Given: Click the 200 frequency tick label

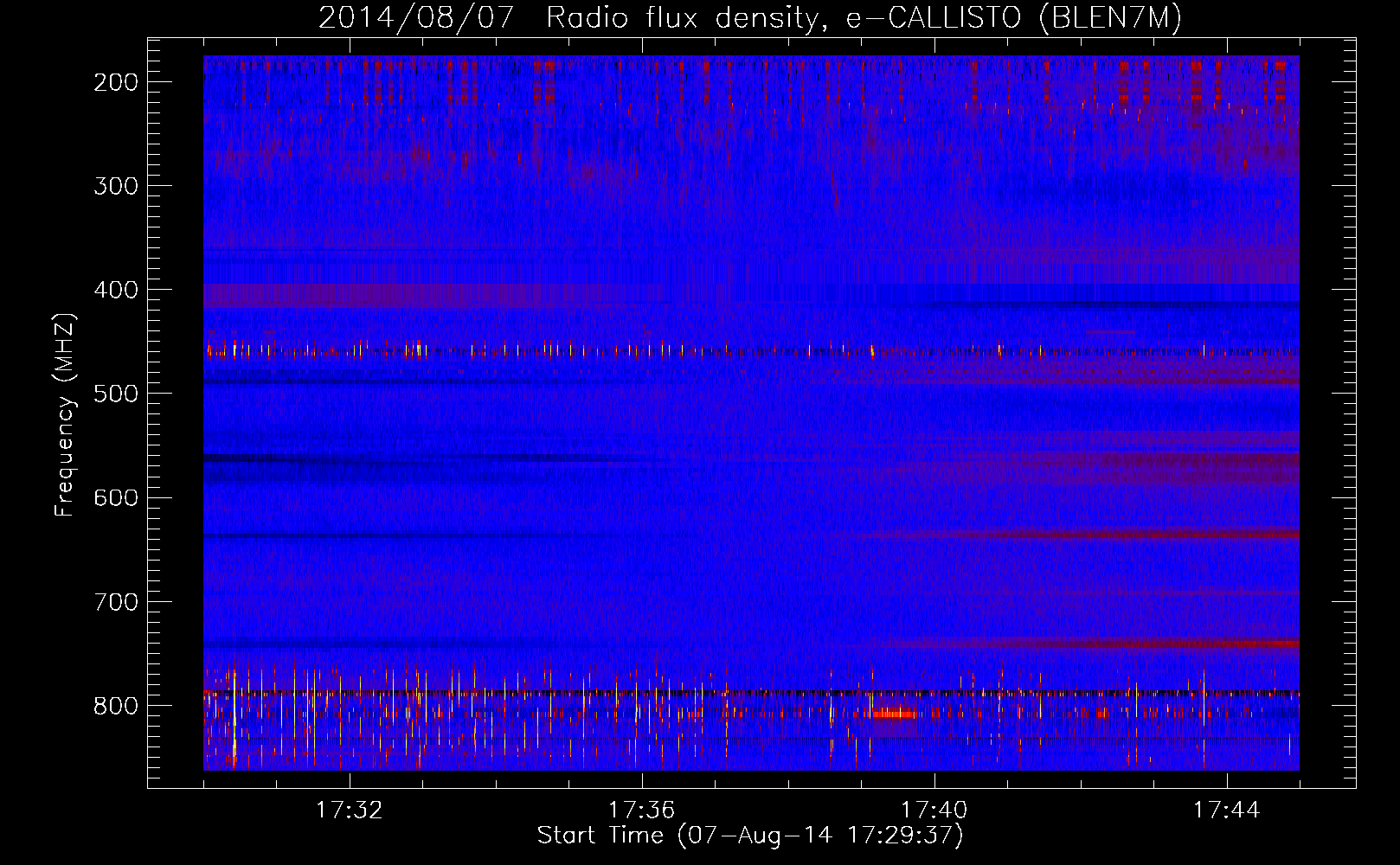Looking at the screenshot, I should point(115,82).
